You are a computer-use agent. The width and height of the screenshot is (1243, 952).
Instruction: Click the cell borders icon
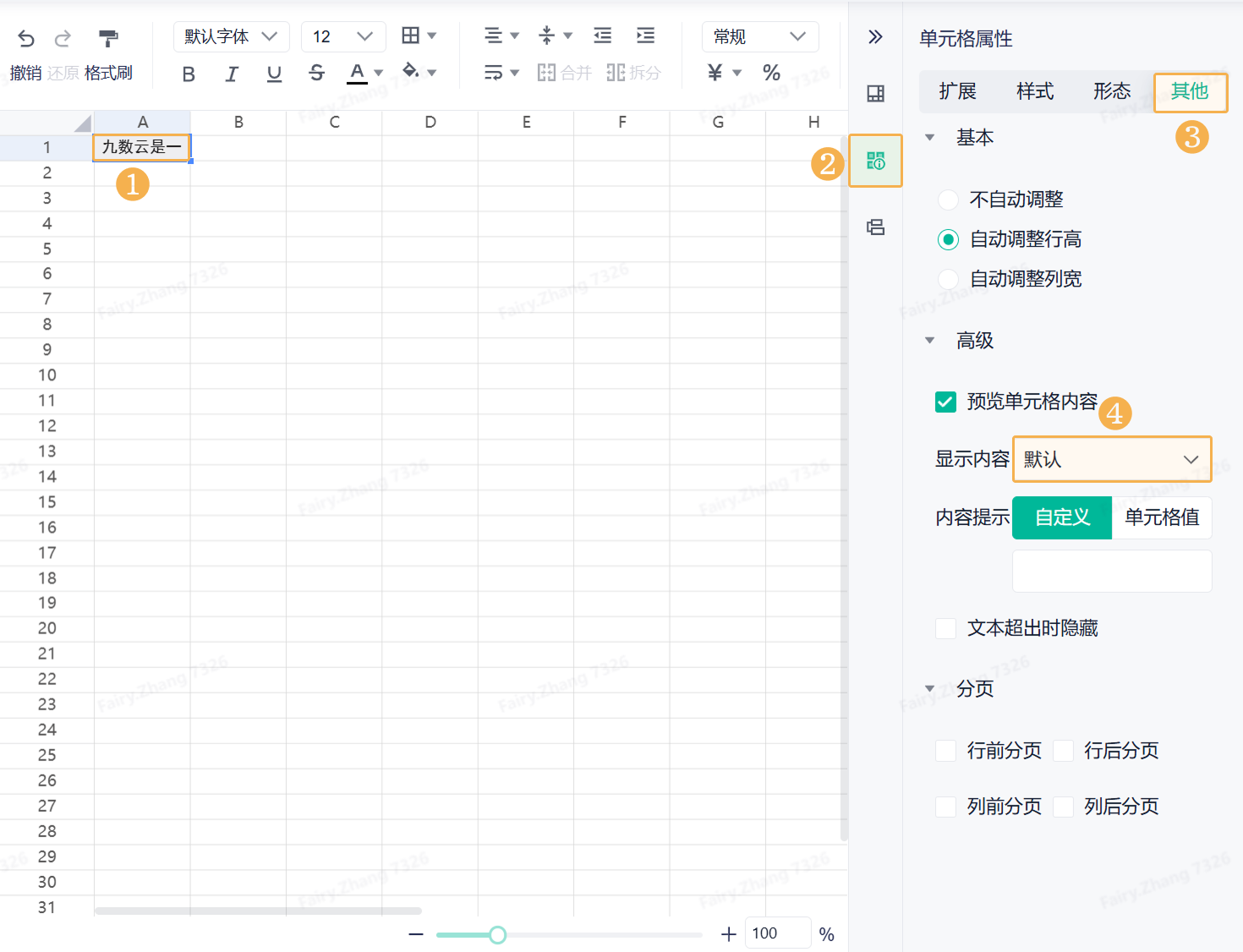(x=411, y=36)
